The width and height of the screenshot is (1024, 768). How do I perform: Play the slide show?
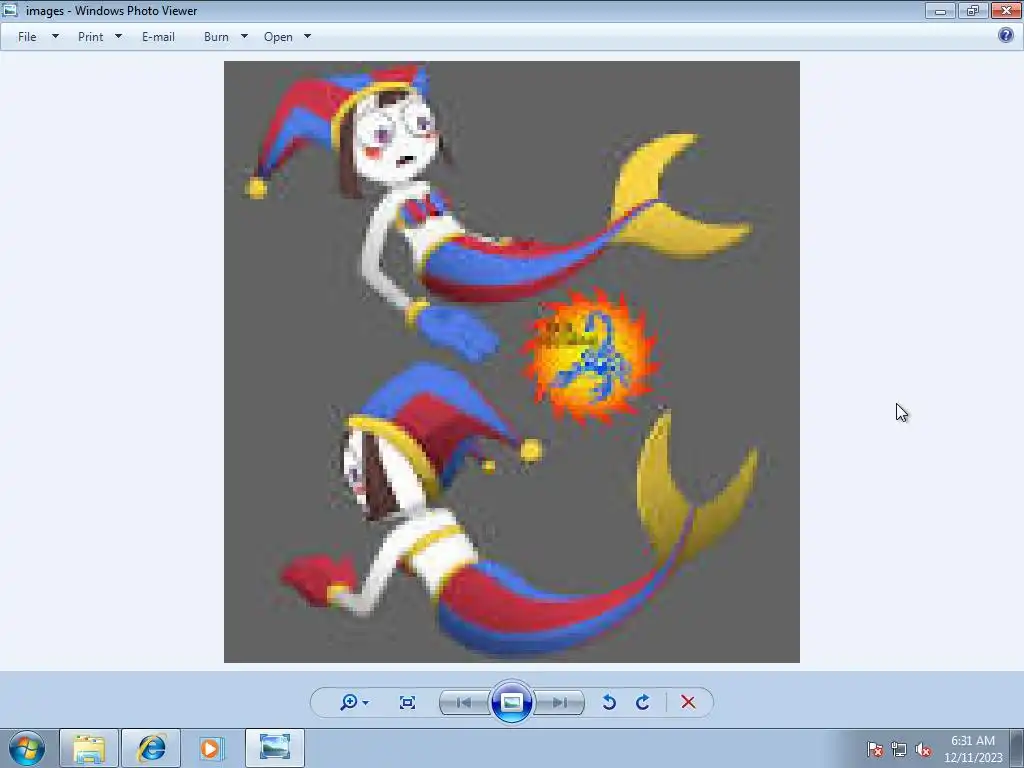tap(511, 702)
